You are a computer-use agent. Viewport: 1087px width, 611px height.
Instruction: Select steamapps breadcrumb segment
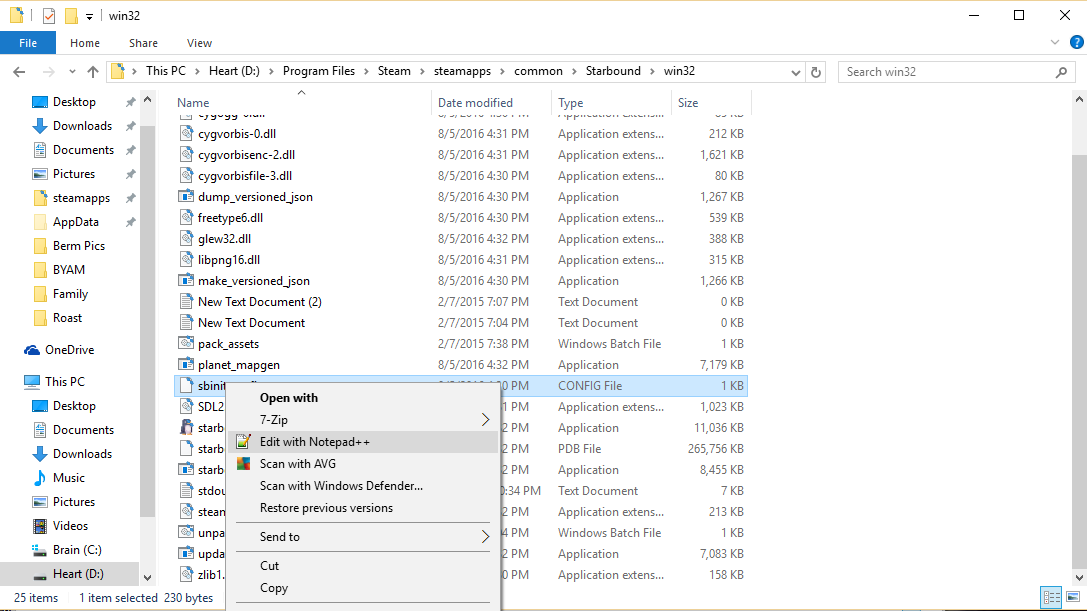coord(462,71)
